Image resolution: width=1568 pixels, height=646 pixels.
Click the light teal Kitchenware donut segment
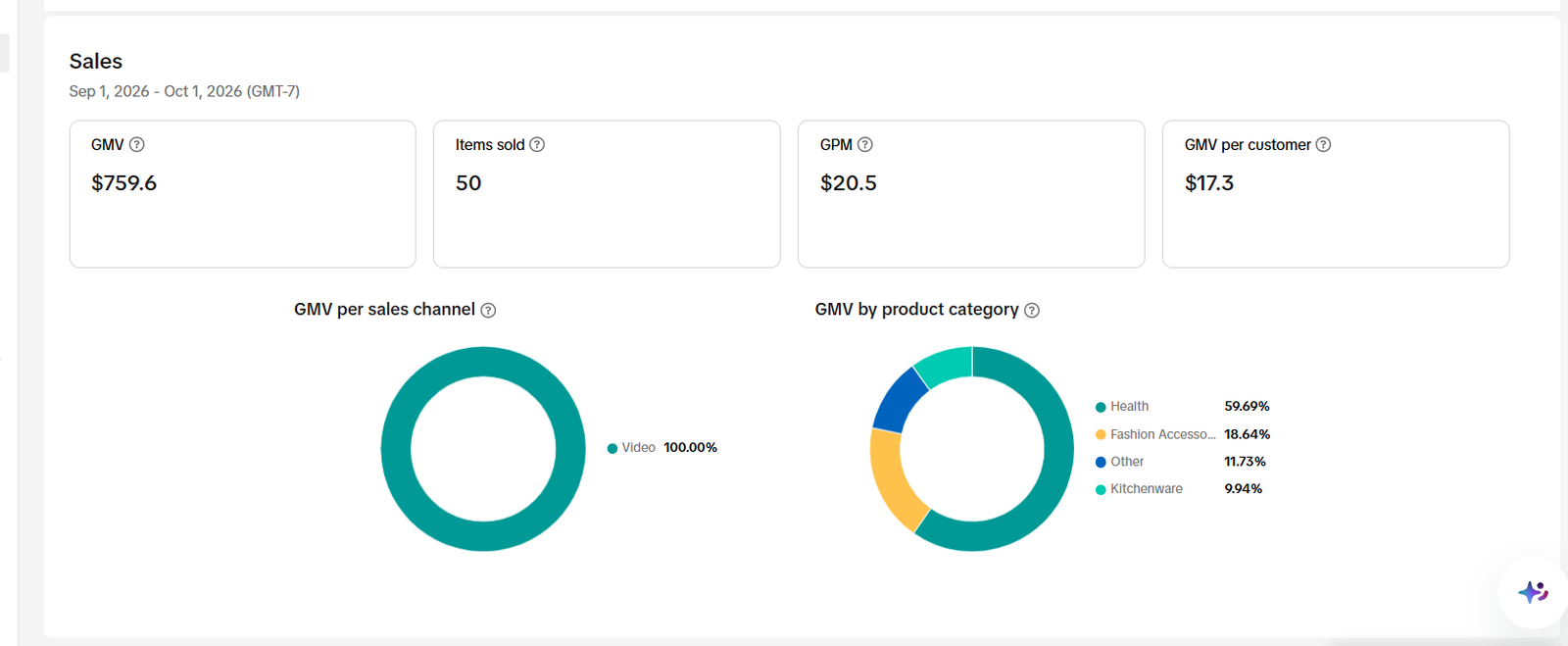pyautogui.click(x=945, y=365)
